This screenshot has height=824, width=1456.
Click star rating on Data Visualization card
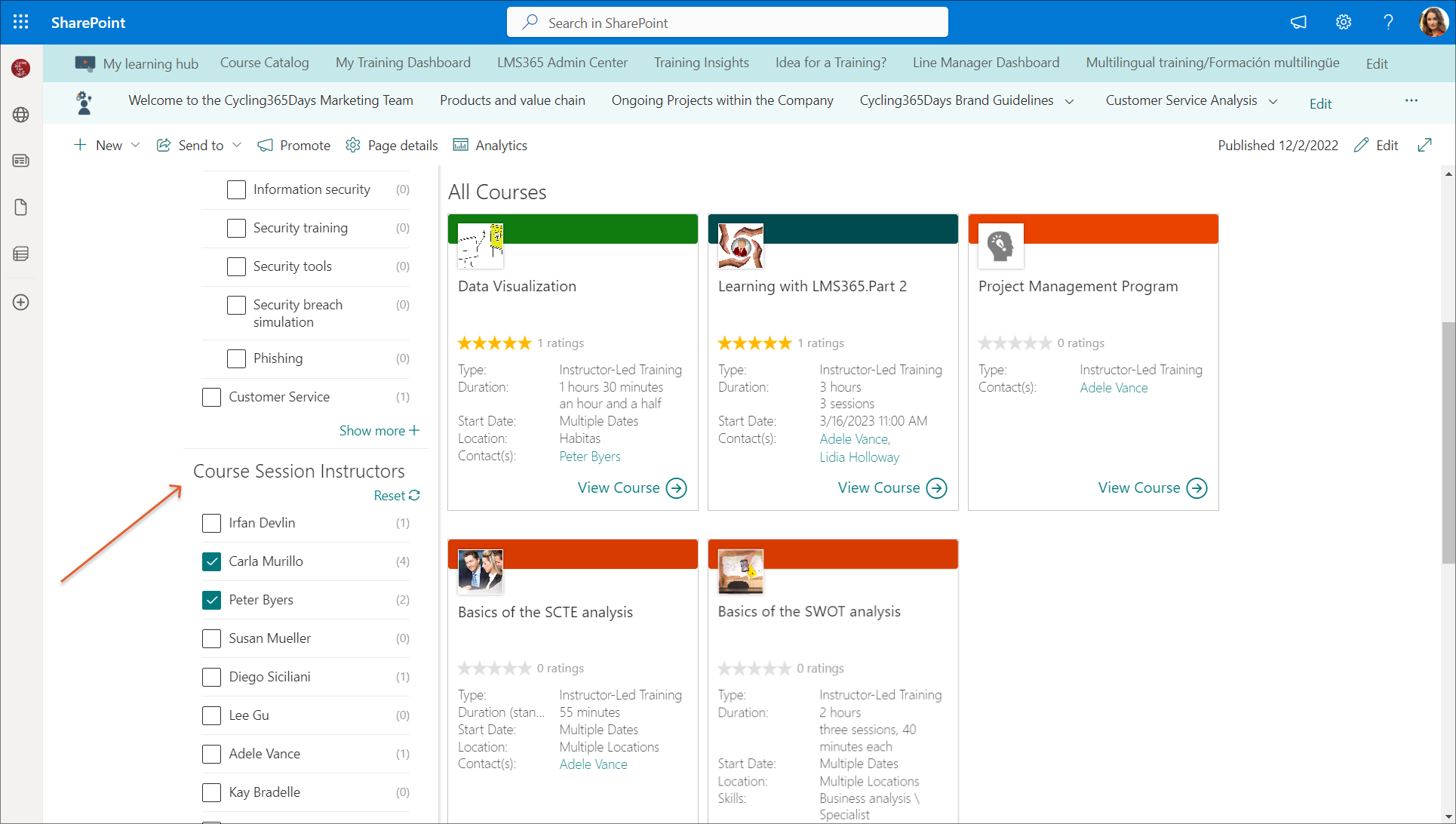click(494, 343)
